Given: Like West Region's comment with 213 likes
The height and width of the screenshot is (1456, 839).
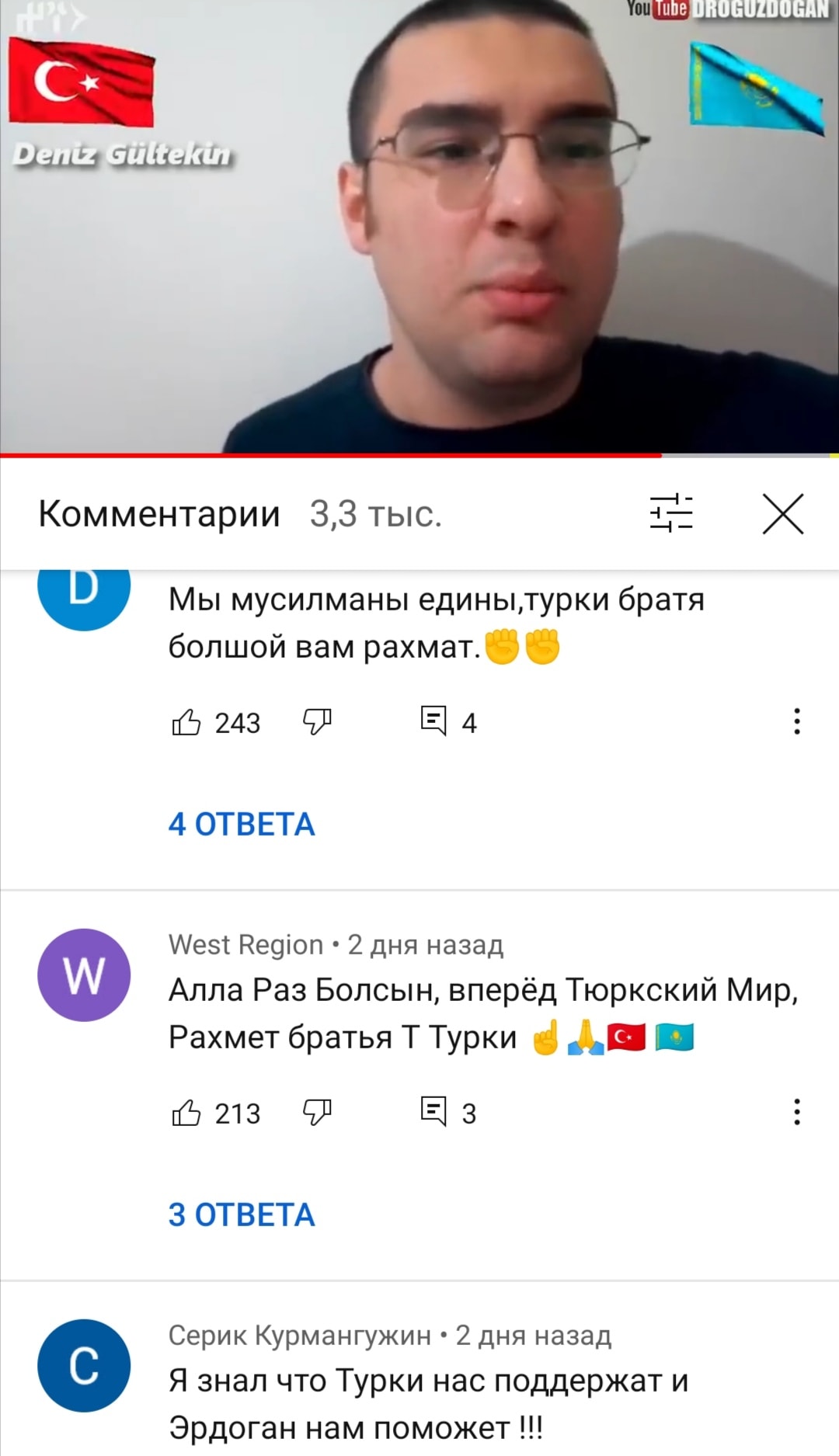Looking at the screenshot, I should (186, 1113).
